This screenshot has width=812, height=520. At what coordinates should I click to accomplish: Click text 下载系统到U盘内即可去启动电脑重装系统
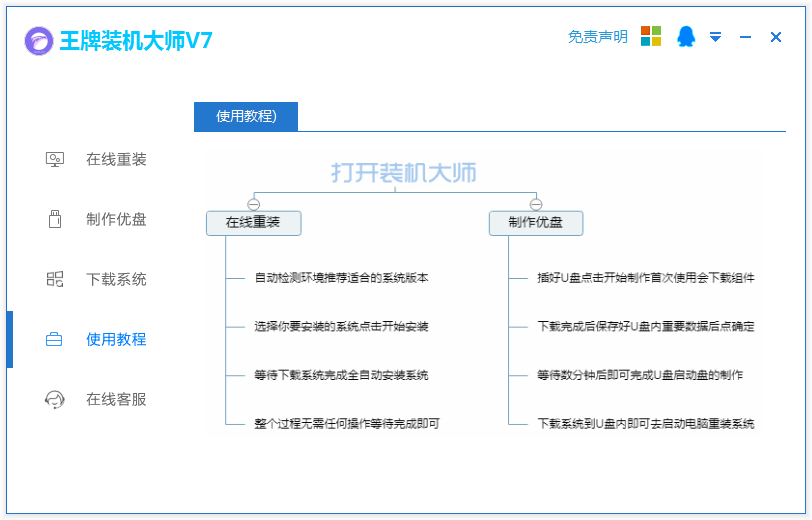pyautogui.click(x=646, y=424)
